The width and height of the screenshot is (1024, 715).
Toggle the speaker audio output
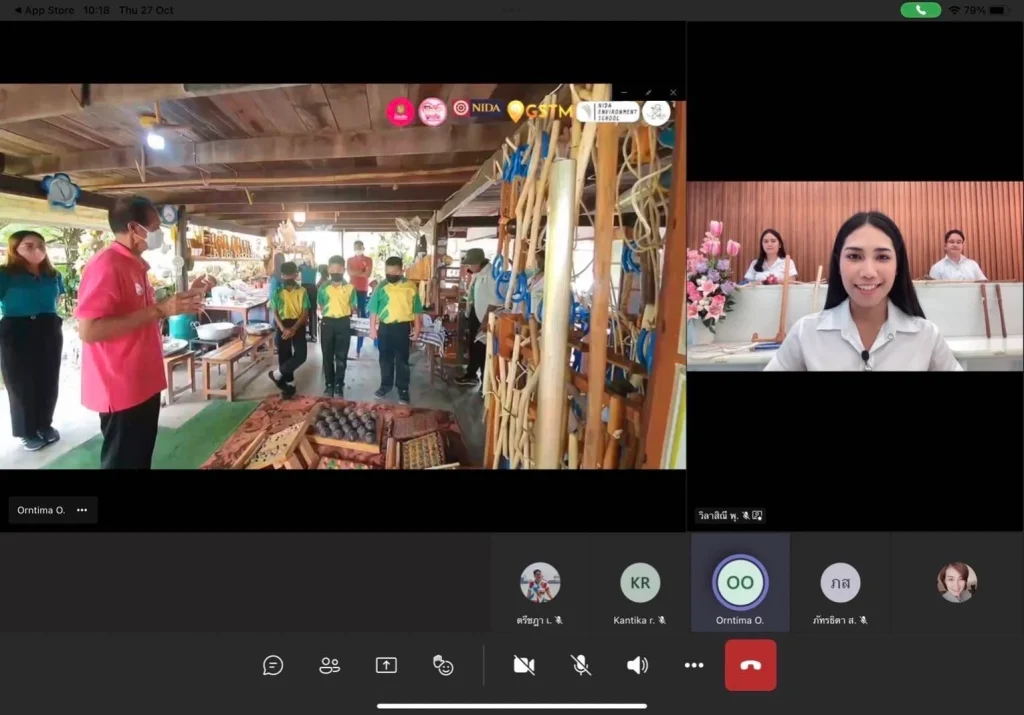click(637, 666)
